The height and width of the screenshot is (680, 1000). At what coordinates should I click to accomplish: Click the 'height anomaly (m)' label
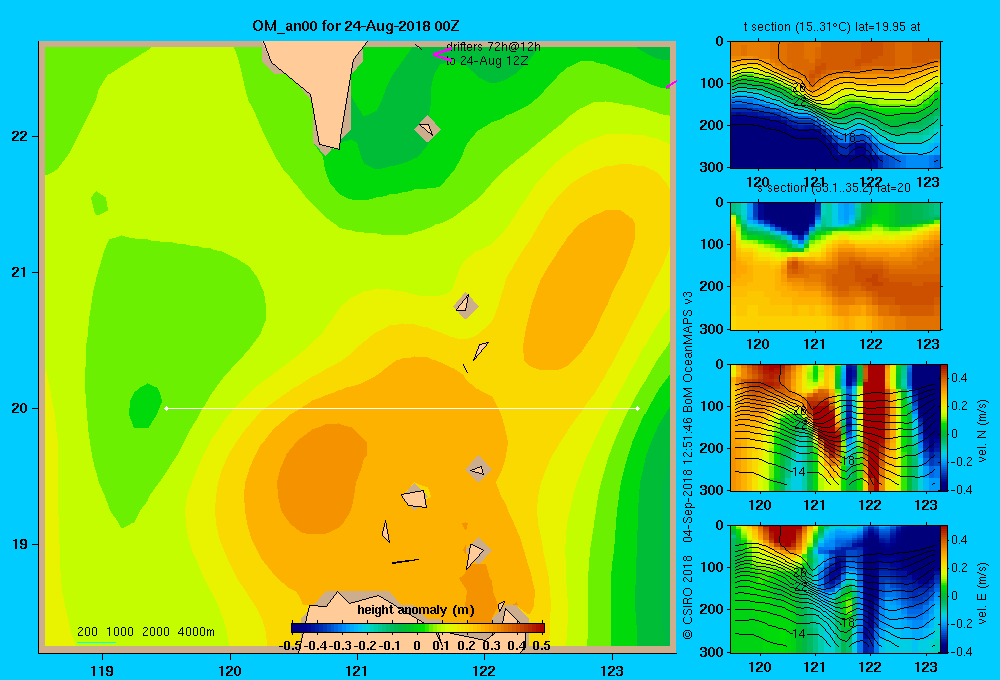pyautogui.click(x=416, y=610)
